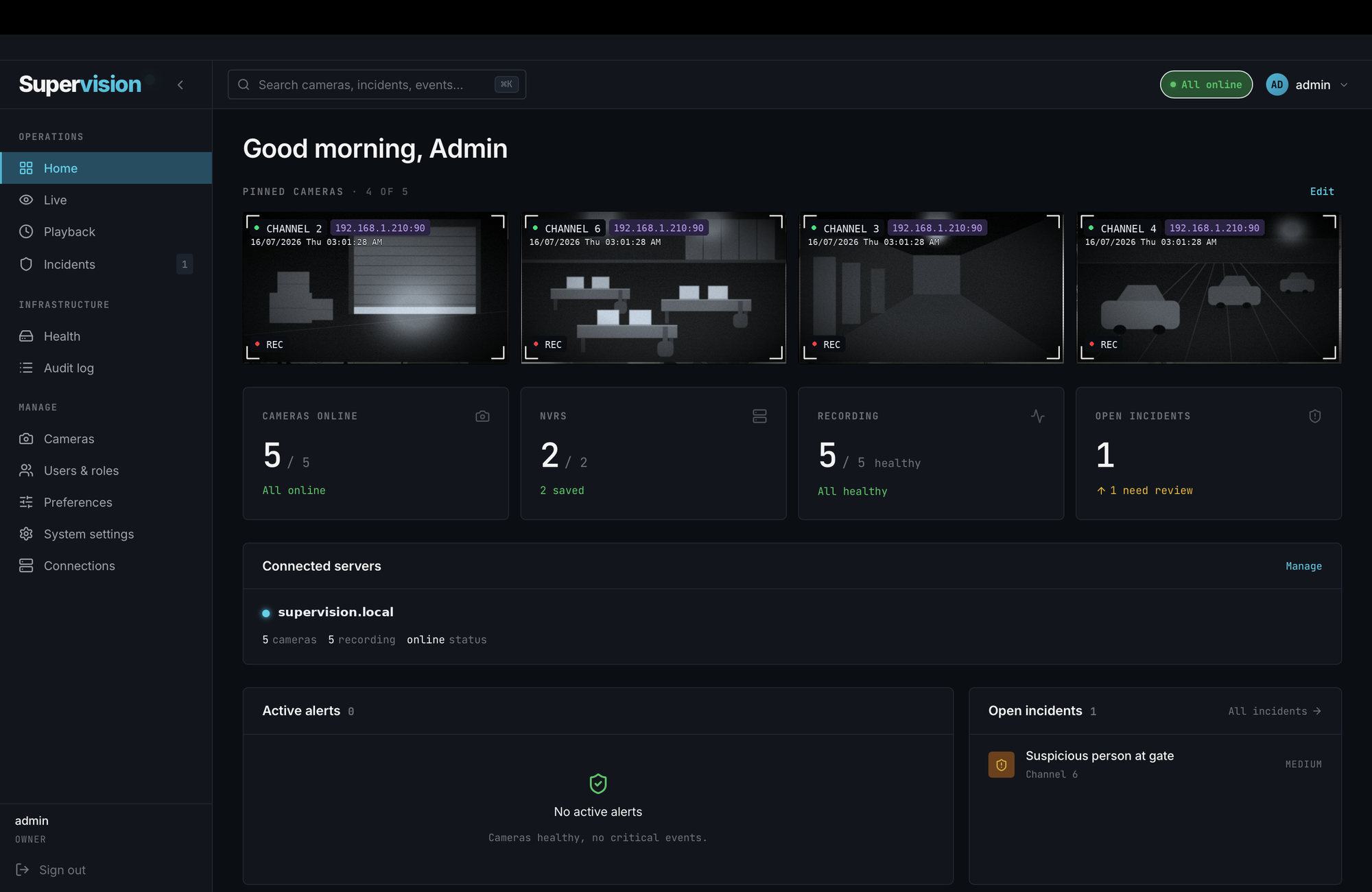Click the MEDIUM severity label
Screen dimensions: 1372x892
pyautogui.click(x=1303, y=764)
